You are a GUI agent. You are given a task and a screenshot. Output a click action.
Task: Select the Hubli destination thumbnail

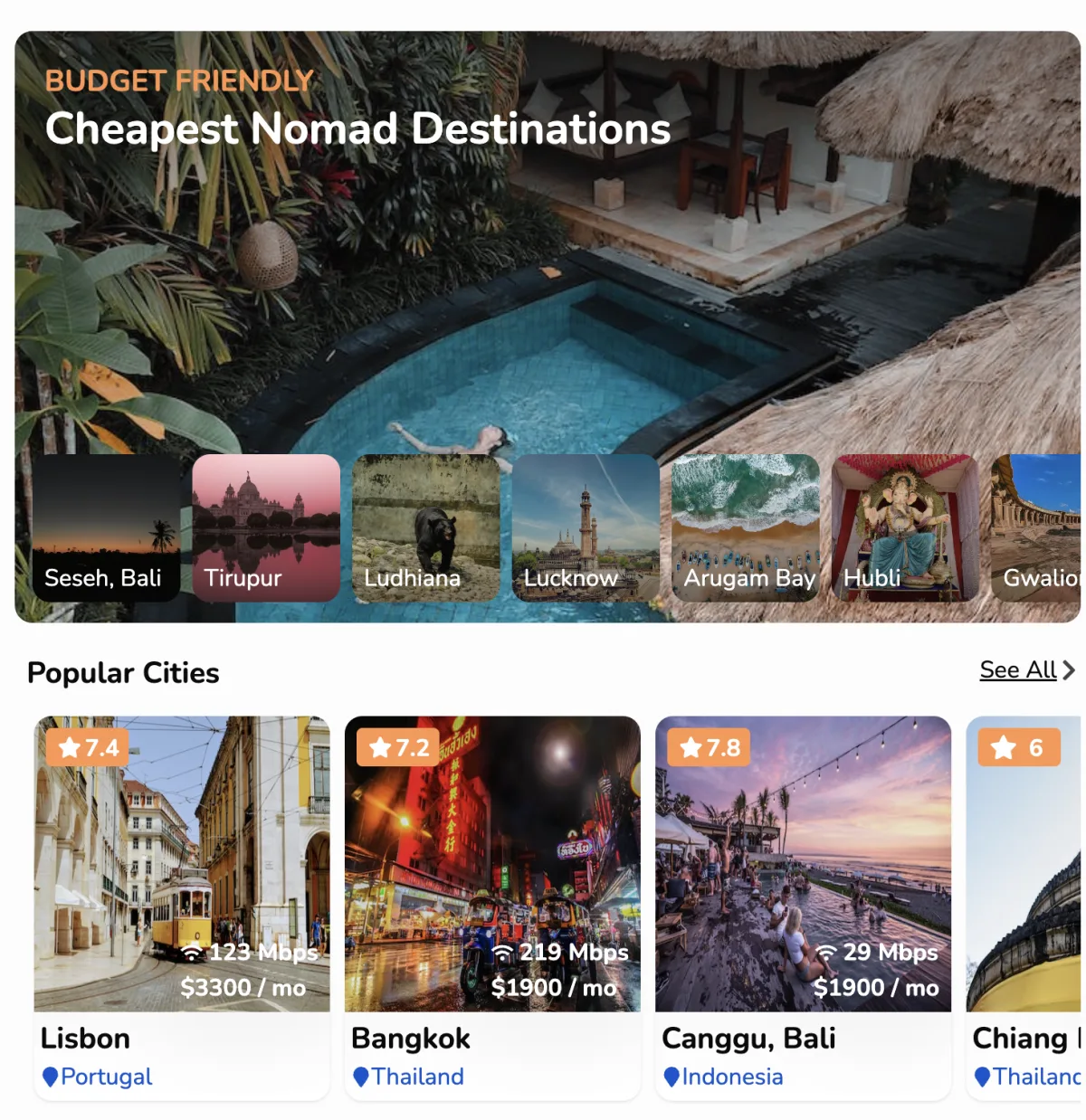pyautogui.click(x=905, y=528)
